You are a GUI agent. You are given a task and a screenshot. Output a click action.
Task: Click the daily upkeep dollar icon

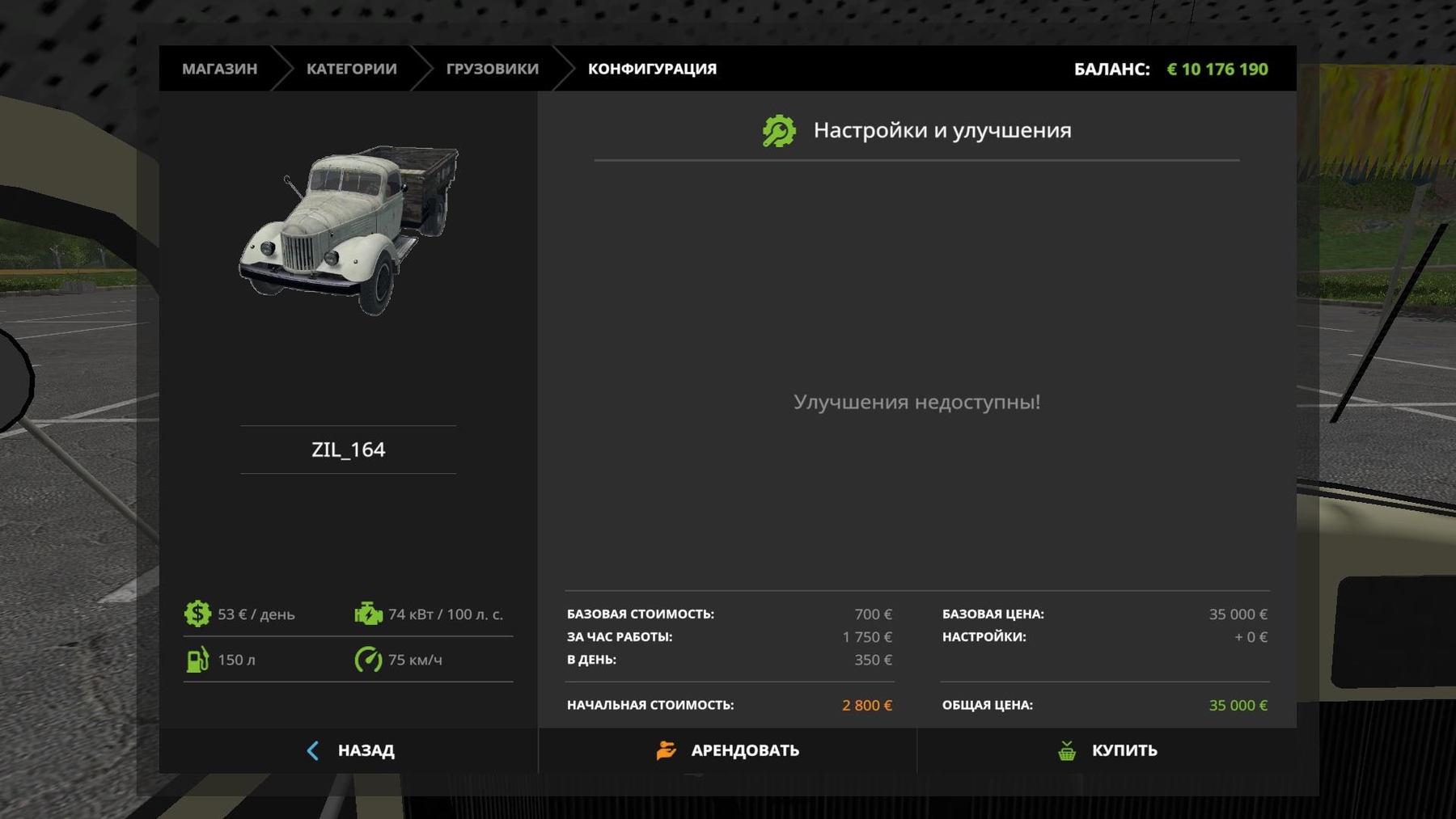[197, 614]
